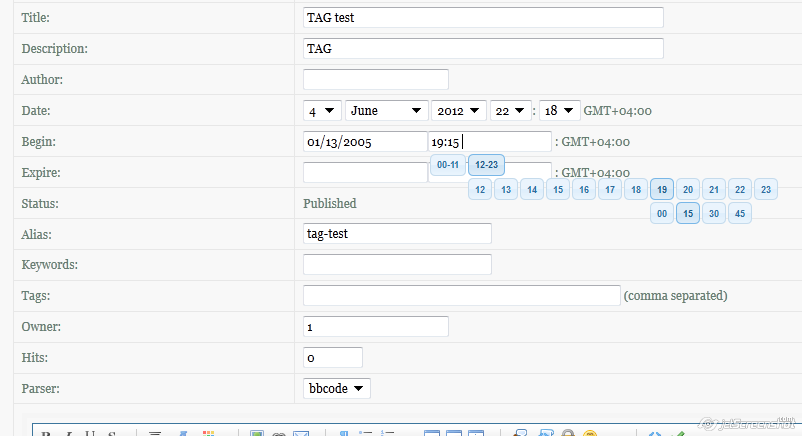Click the Keywords: label
This screenshot has width=802, height=436.
coord(50,265)
